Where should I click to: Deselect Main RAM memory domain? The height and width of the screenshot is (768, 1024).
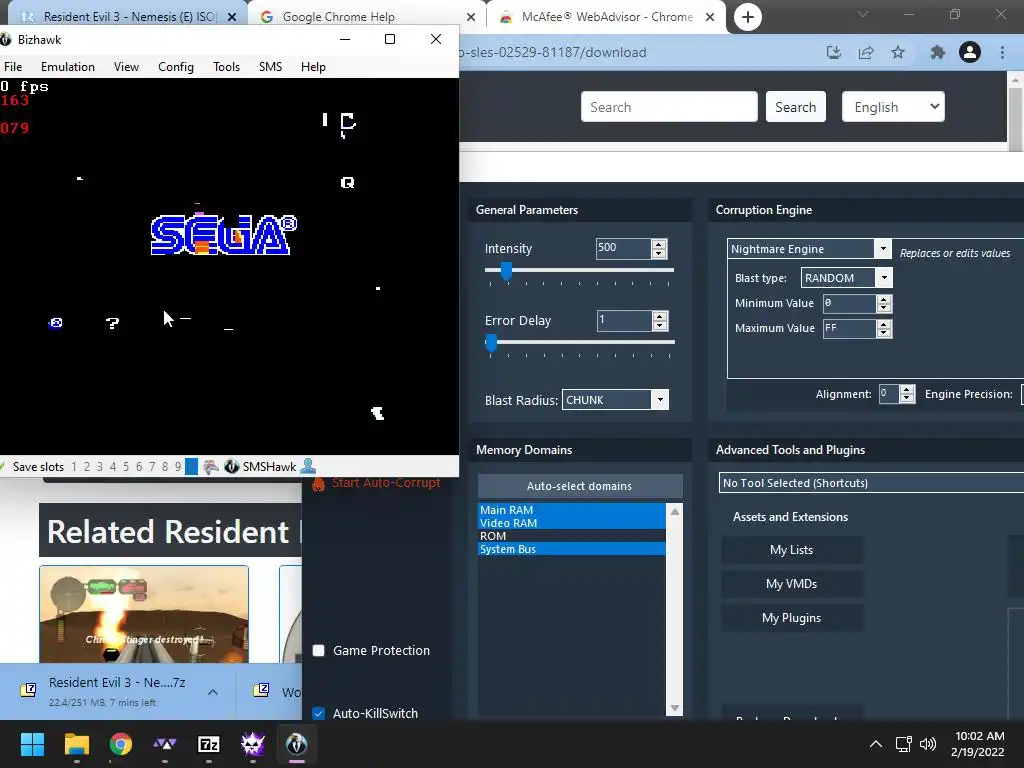[571, 510]
